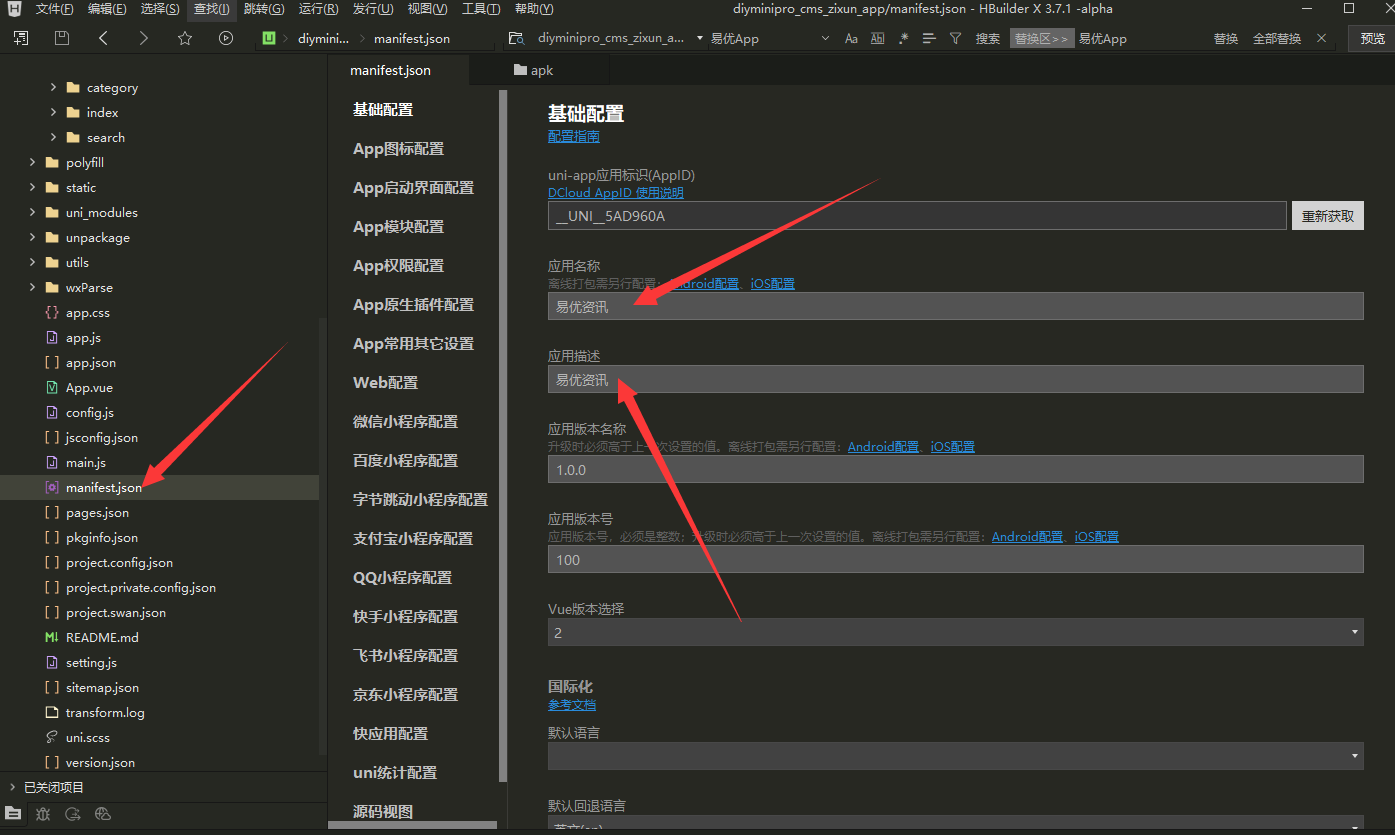The image size is (1395, 835).
Task: Open the debug bug icon panel
Action: point(43,813)
